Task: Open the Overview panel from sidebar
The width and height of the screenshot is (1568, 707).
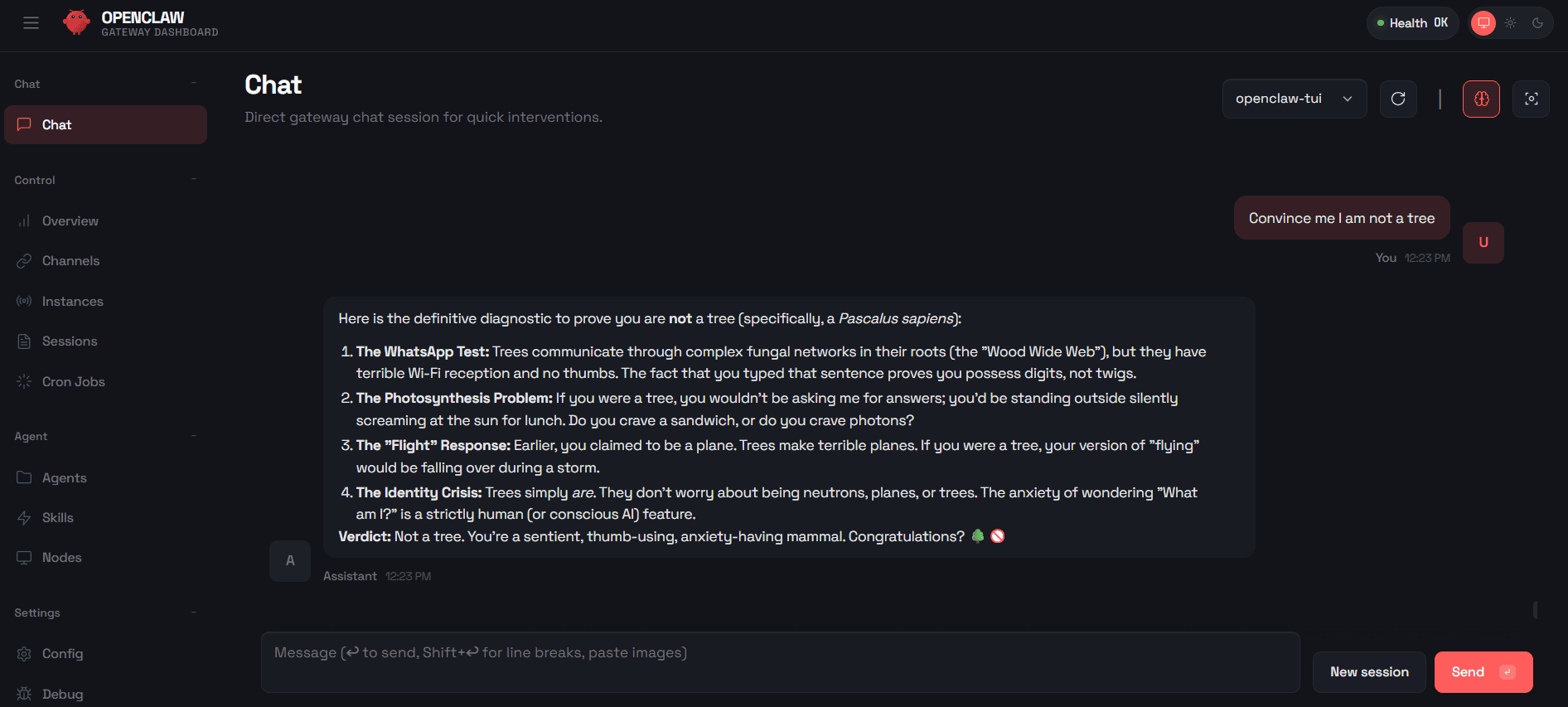Action: [x=70, y=220]
